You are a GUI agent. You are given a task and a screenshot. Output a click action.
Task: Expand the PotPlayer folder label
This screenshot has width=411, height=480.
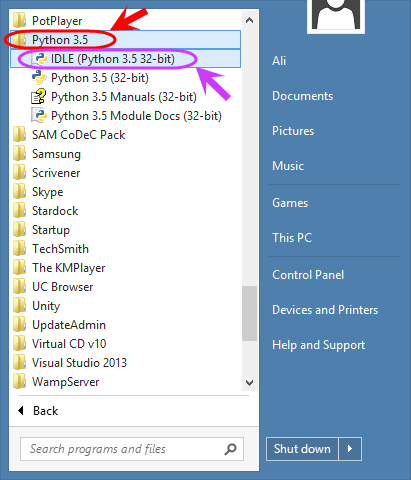pyautogui.click(x=57, y=21)
